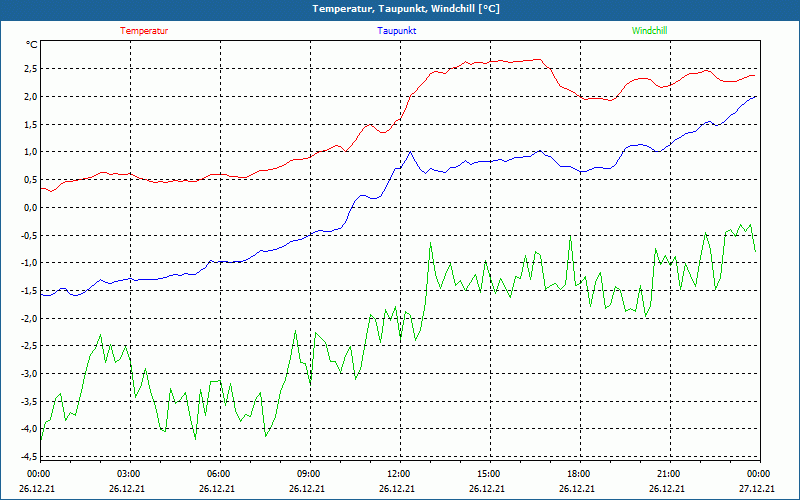Image resolution: width=800 pixels, height=500 pixels.
Task: Click the 1,0 y-axis value
Action: (x=29, y=152)
